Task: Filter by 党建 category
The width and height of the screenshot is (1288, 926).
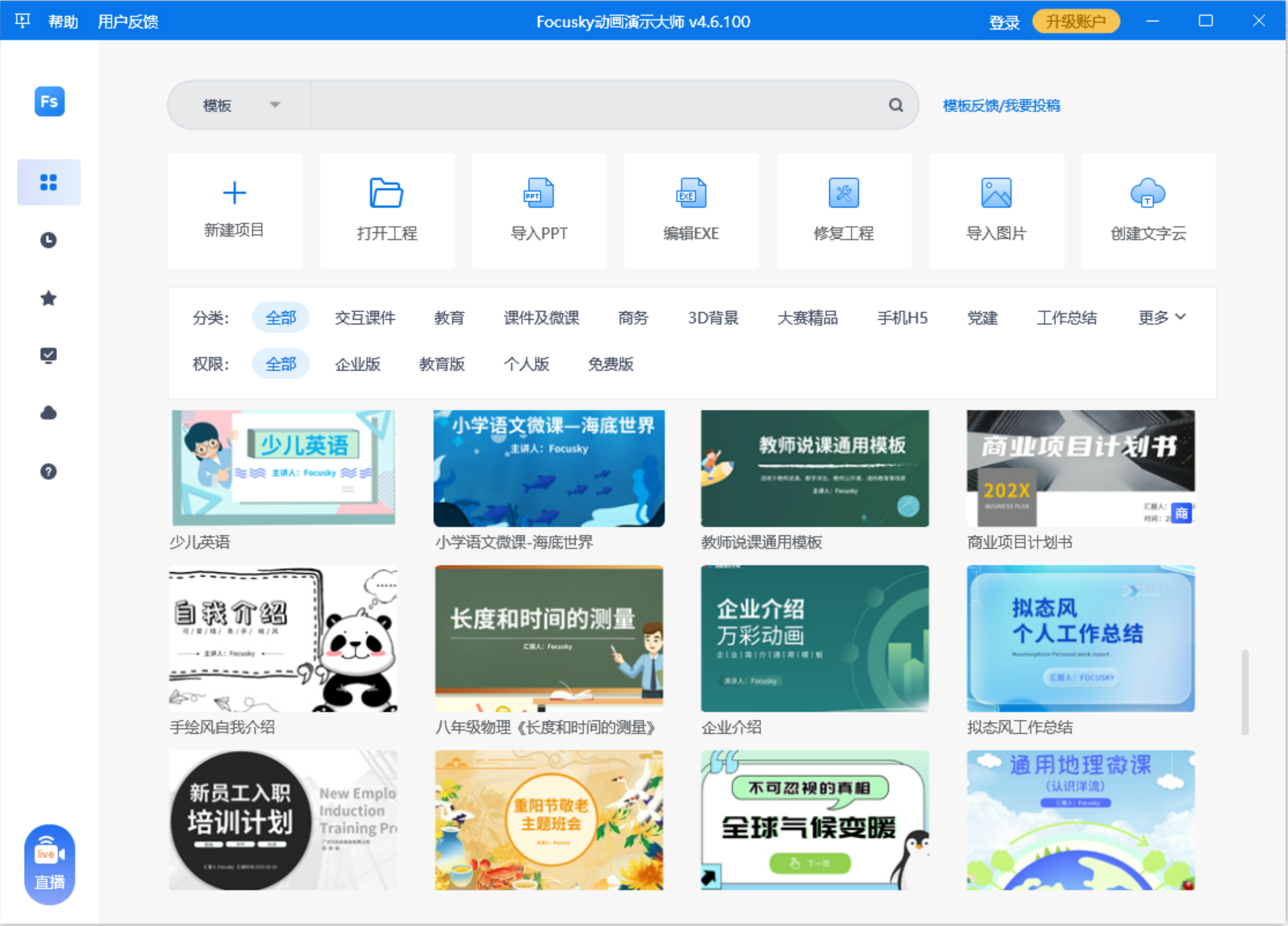Action: 982,318
